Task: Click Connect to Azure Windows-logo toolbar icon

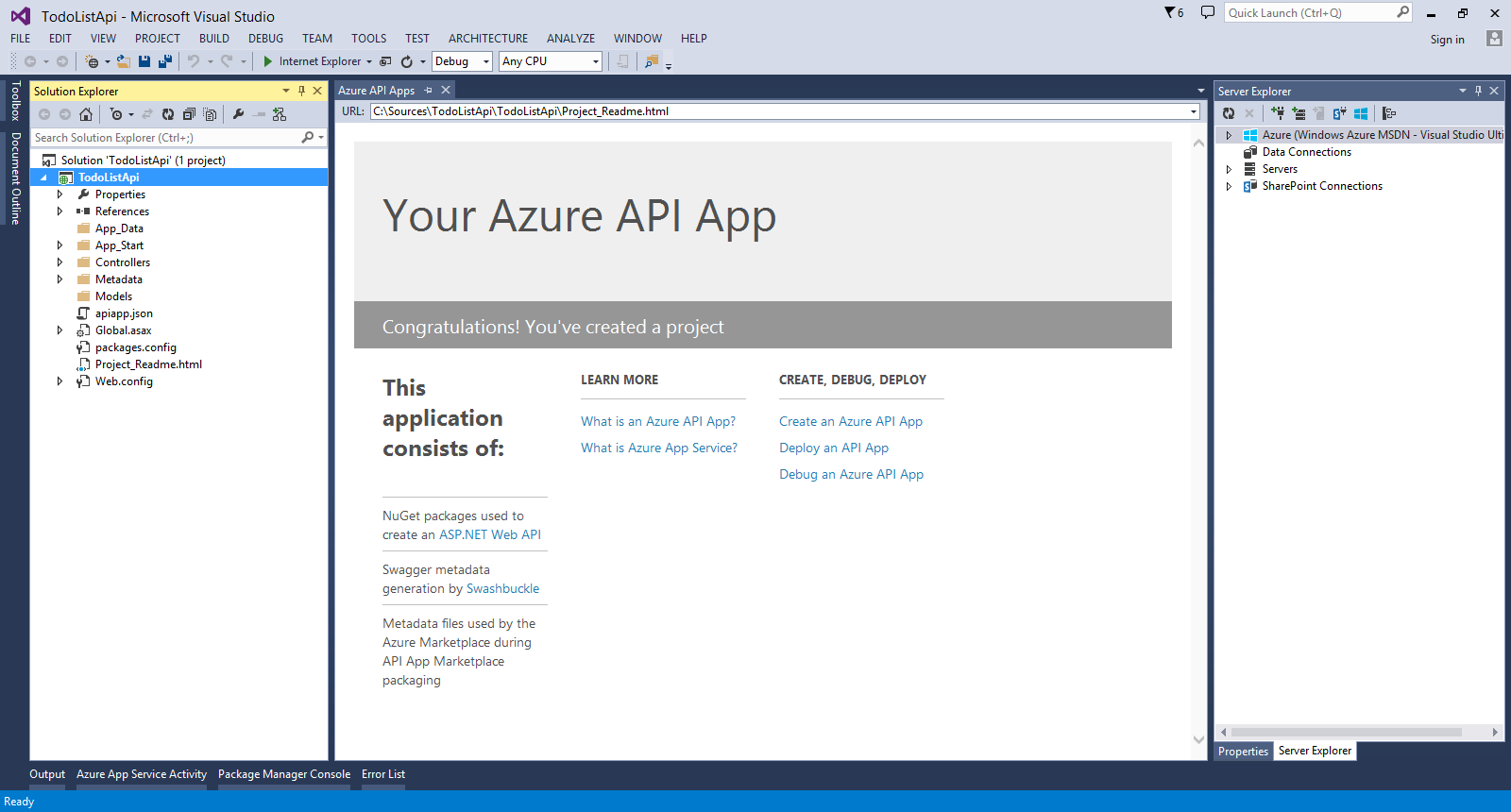Action: point(1361,113)
